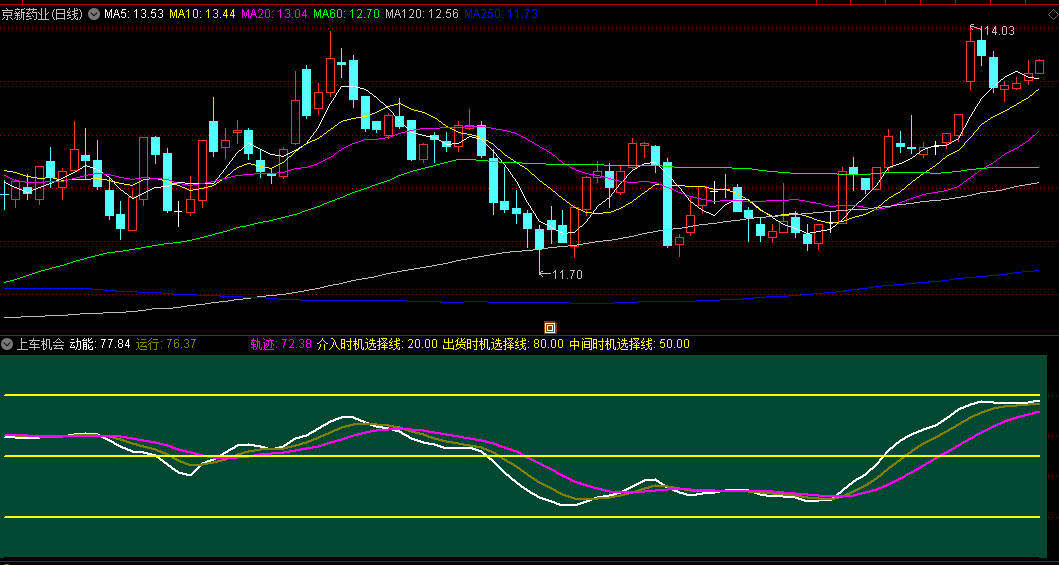The width and height of the screenshot is (1059, 565).
Task: Open the dropdown arrow beside 京新药业(日线)
Action: click(95, 14)
